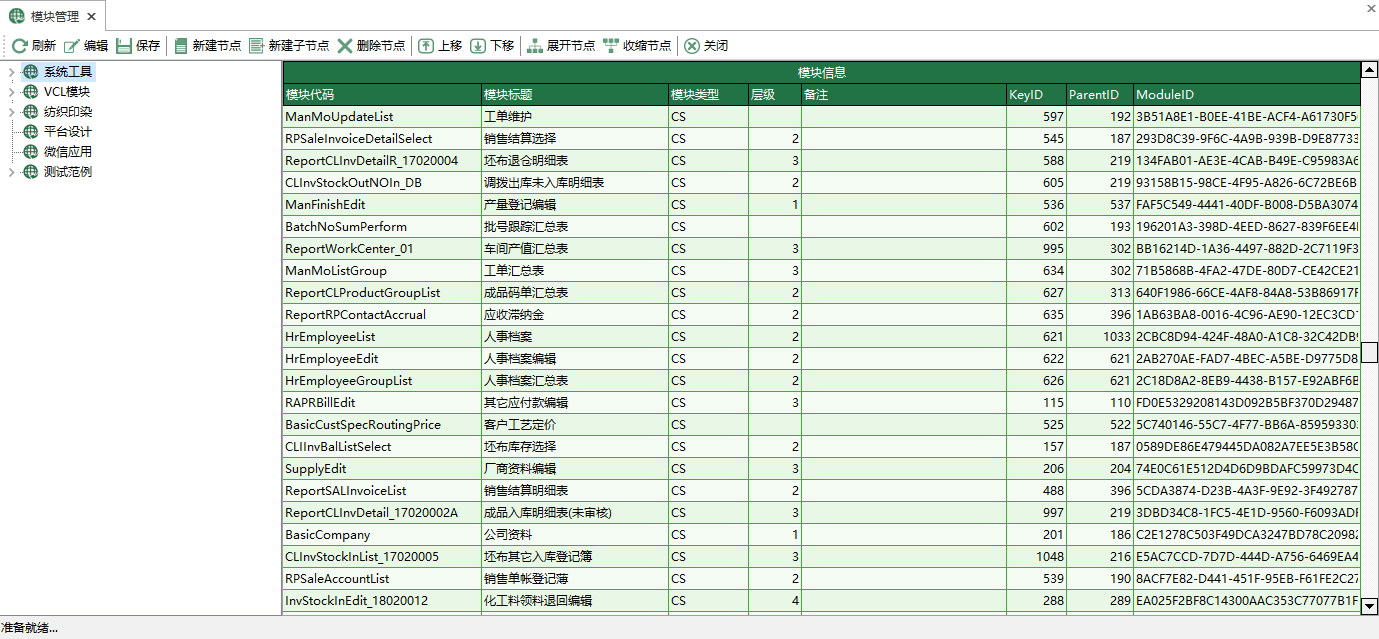Click the 上移 move up icon

coord(426,46)
